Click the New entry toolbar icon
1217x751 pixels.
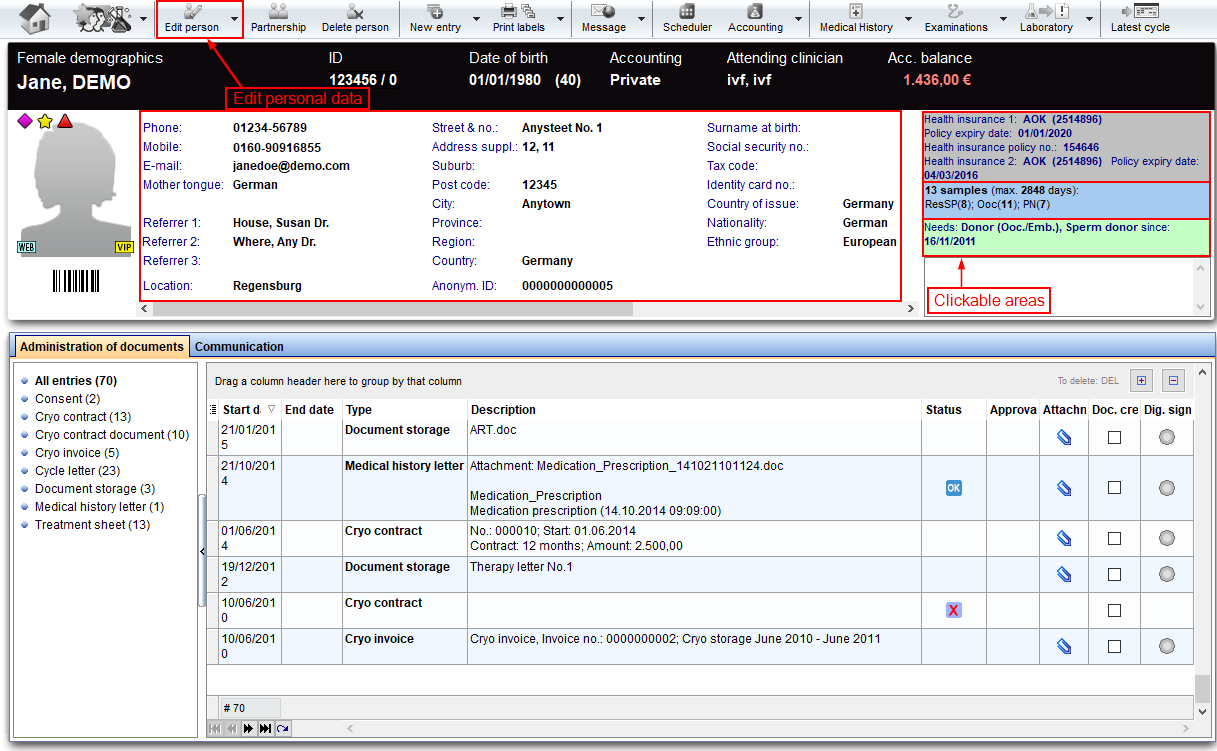click(435, 19)
